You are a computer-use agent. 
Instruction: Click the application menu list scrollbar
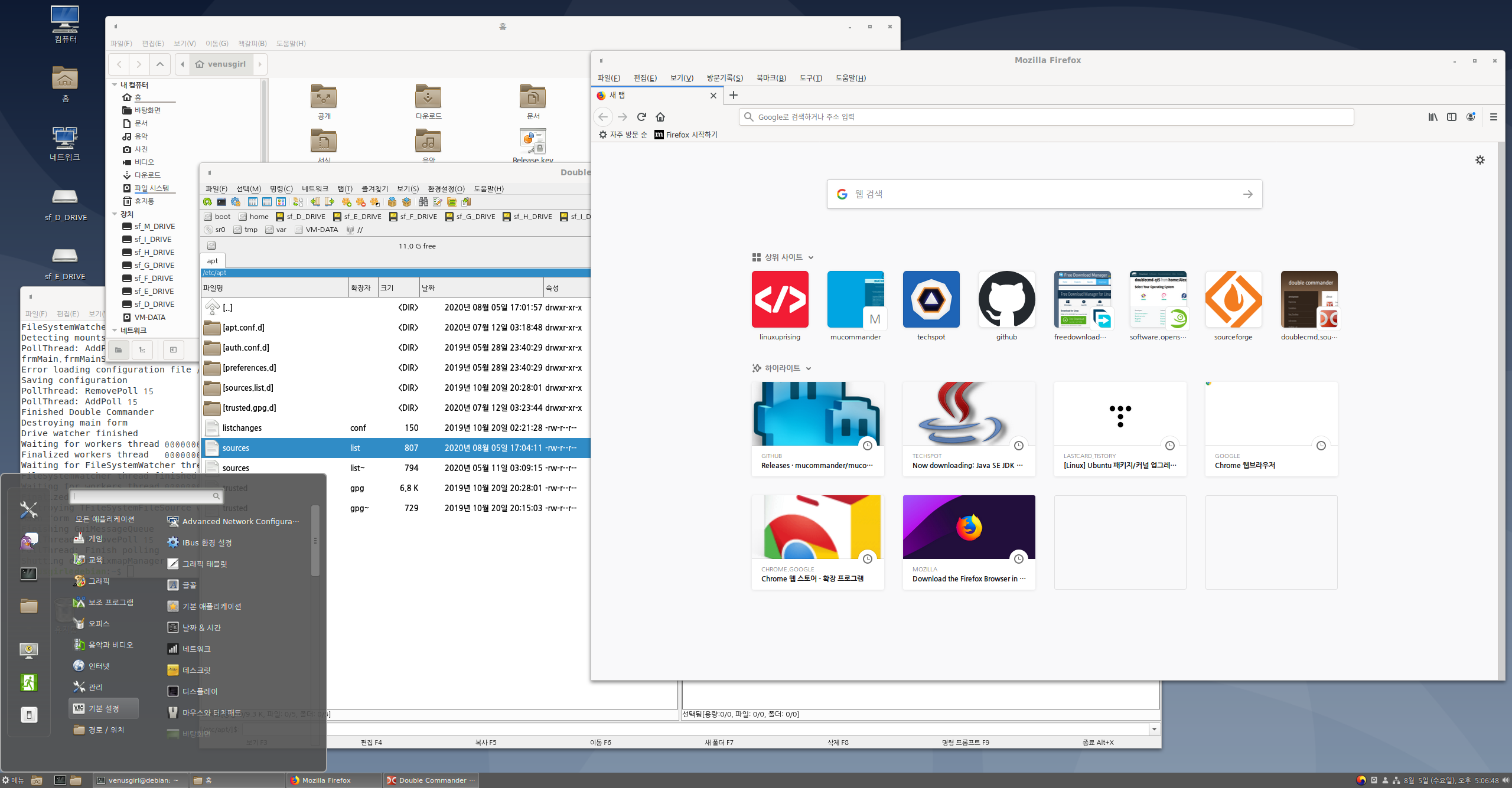pos(315,540)
